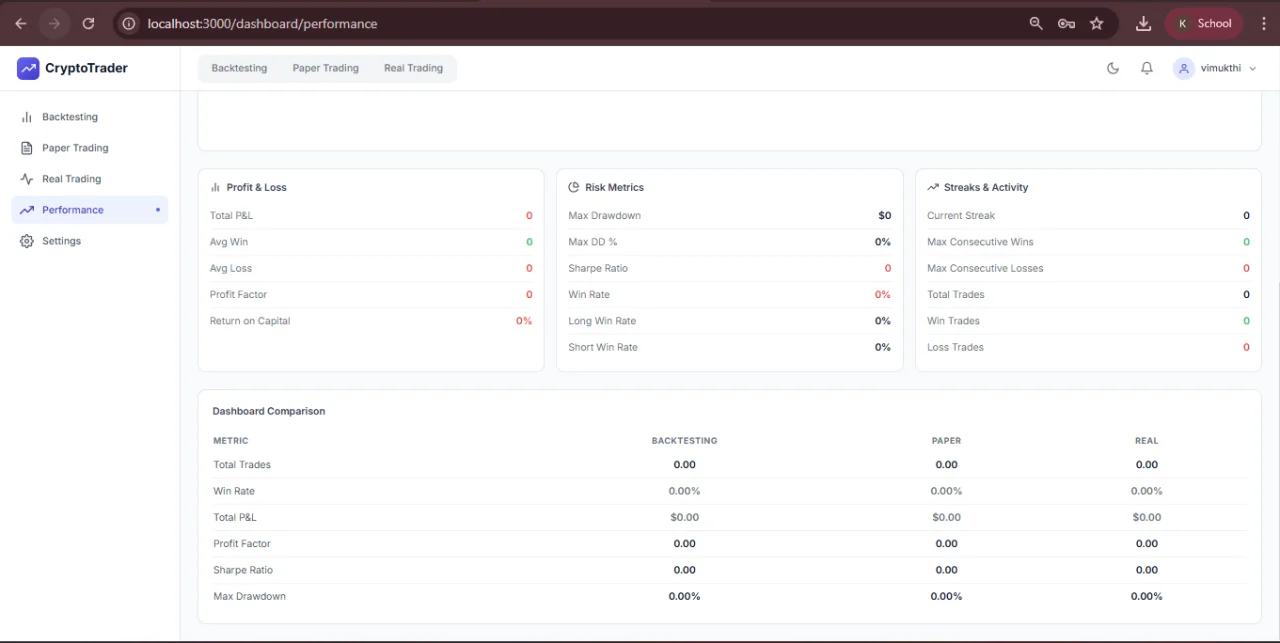The image size is (1280, 643).
Task: Click the PAPER column header
Action: pyautogui.click(x=946, y=441)
